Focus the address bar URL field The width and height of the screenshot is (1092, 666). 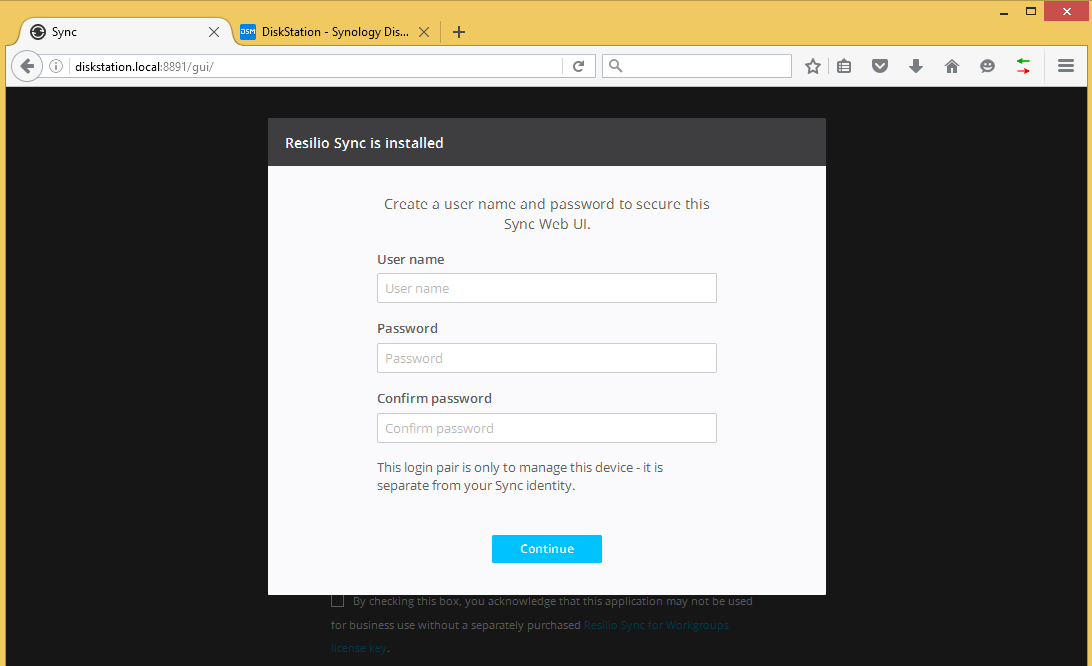coord(315,66)
